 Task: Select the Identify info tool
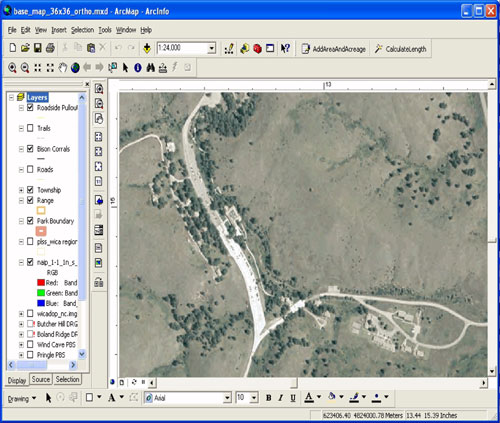pyautogui.click(x=138, y=68)
